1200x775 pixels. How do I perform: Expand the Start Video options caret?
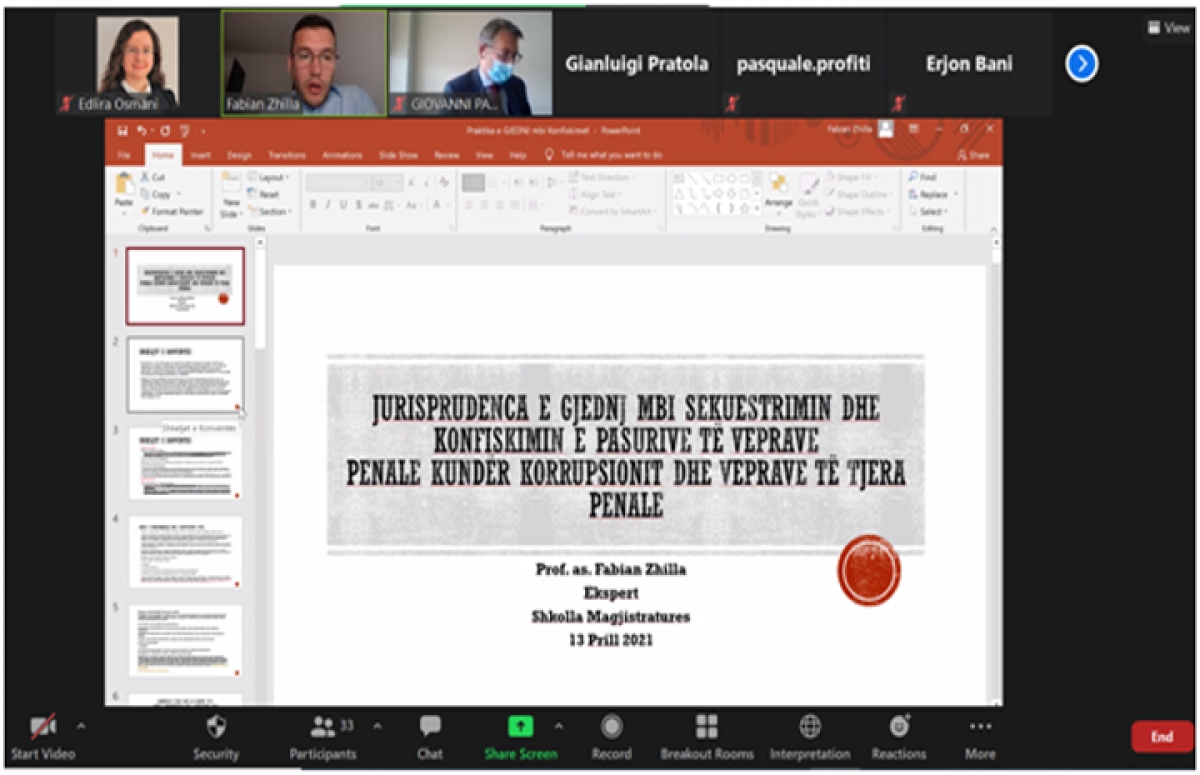coord(81,726)
